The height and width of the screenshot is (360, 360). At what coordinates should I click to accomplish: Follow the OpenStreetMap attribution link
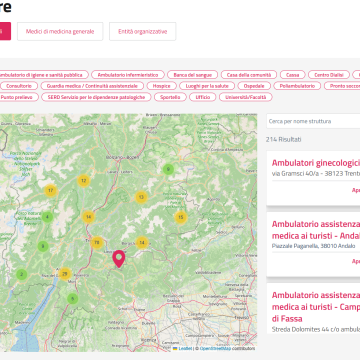coord(215,348)
